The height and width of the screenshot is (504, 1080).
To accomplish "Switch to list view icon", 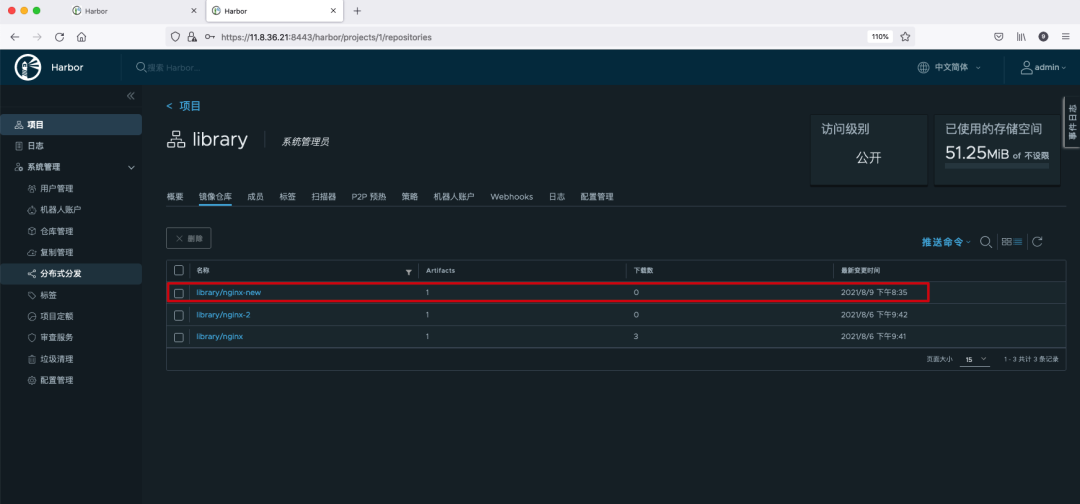I will click(x=1017, y=242).
